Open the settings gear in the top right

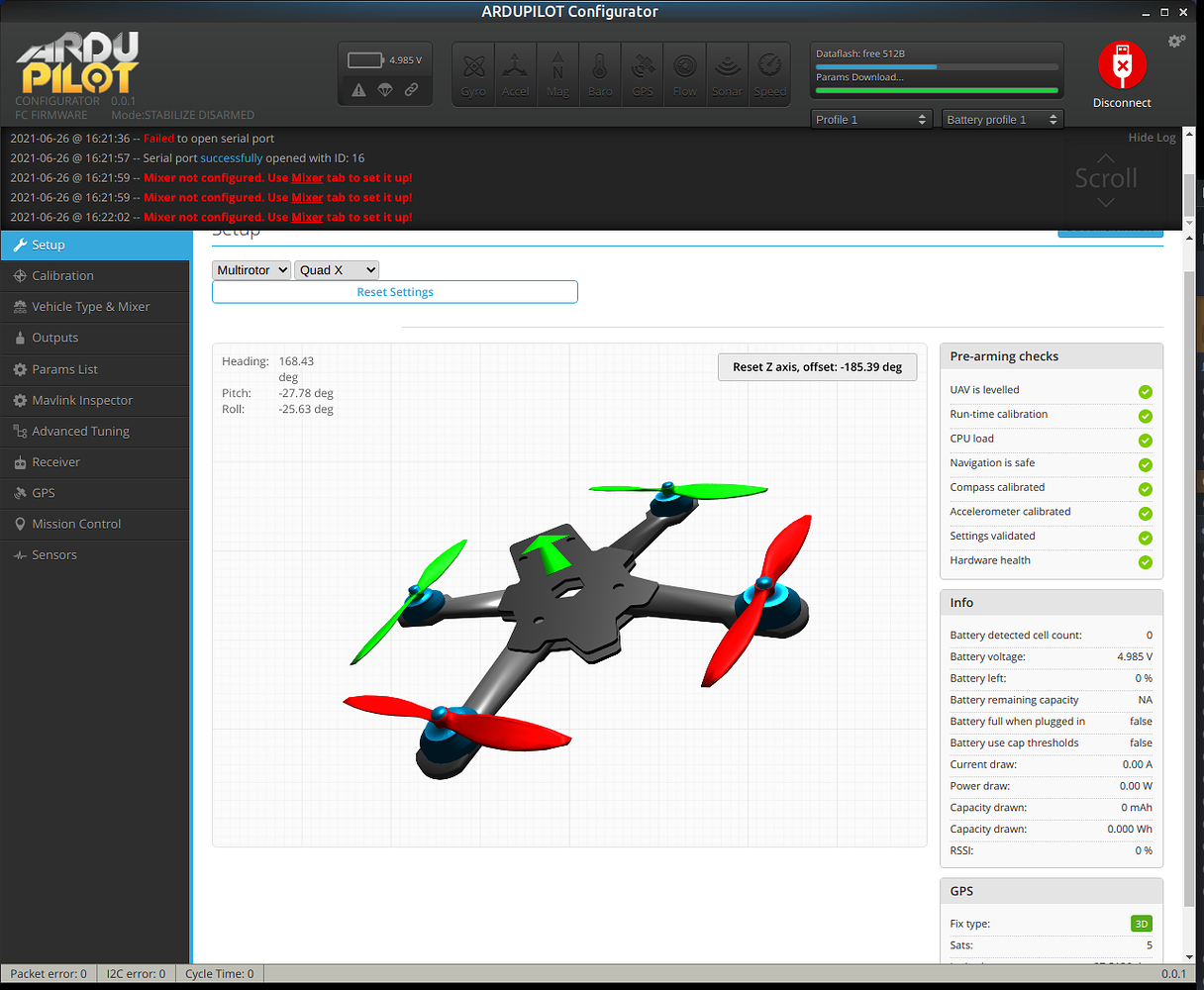coord(1176,41)
